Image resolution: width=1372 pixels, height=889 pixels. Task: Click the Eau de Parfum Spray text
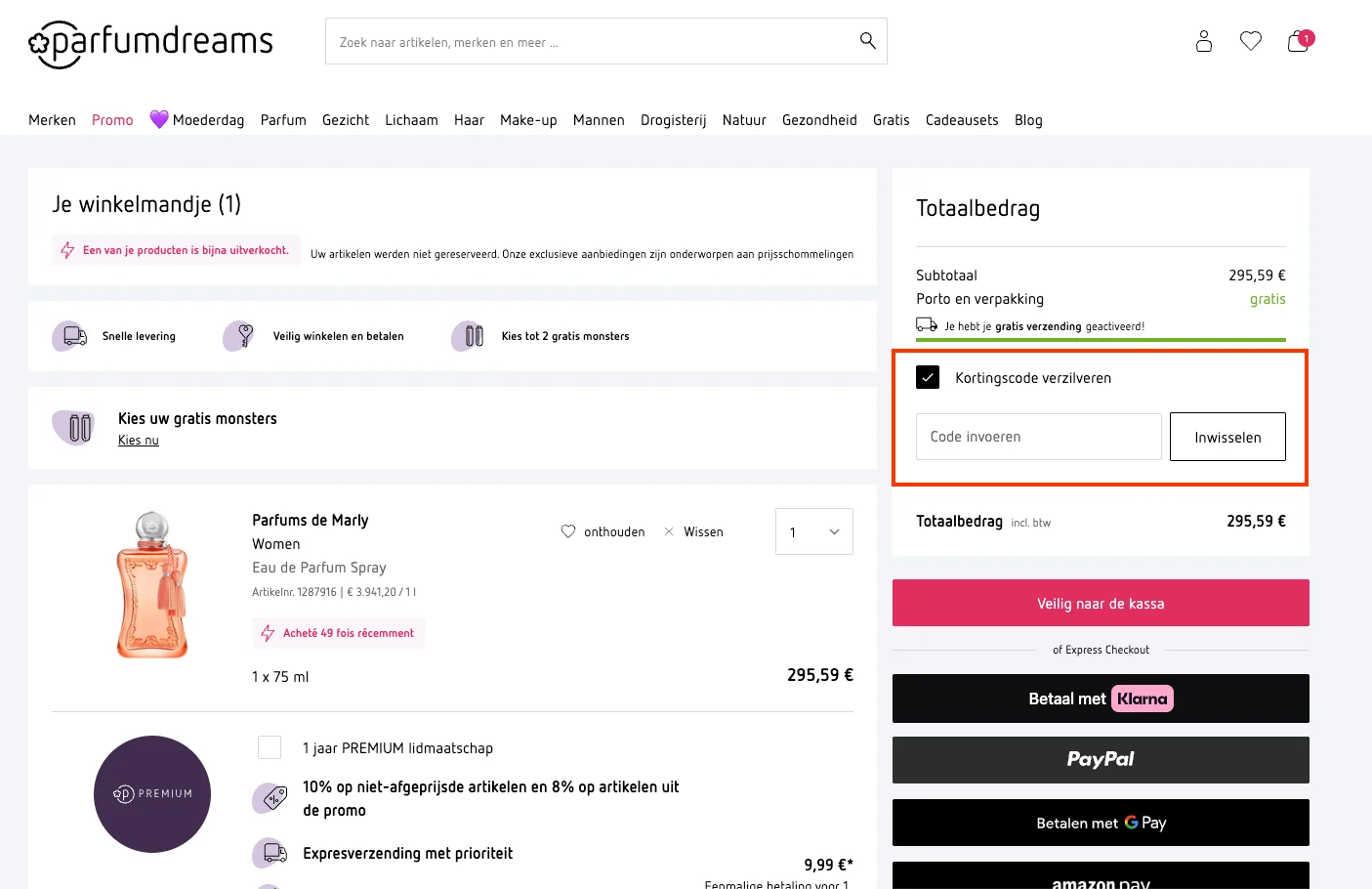(x=319, y=568)
